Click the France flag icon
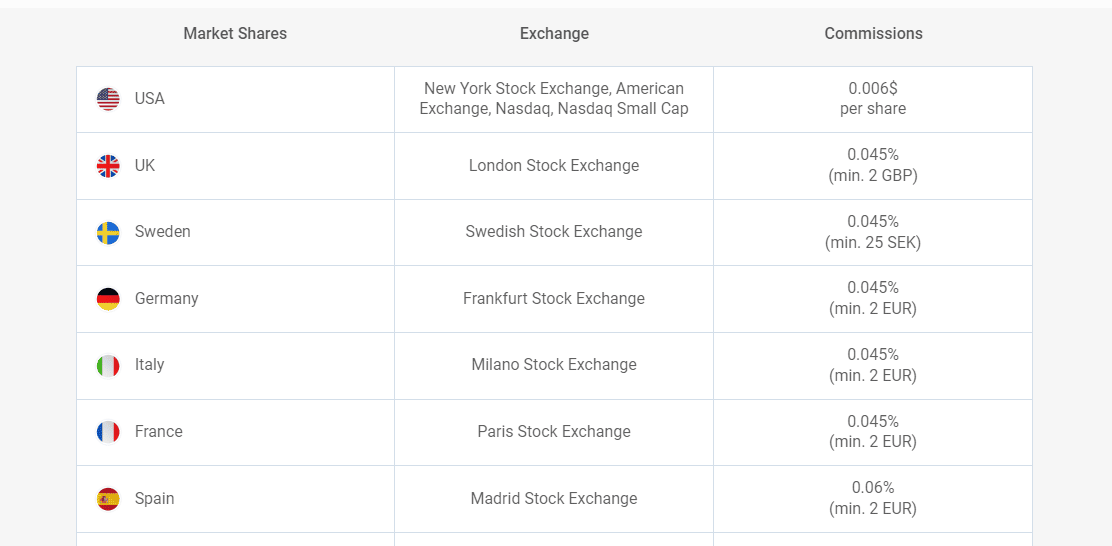The image size is (1112, 546). tap(108, 432)
